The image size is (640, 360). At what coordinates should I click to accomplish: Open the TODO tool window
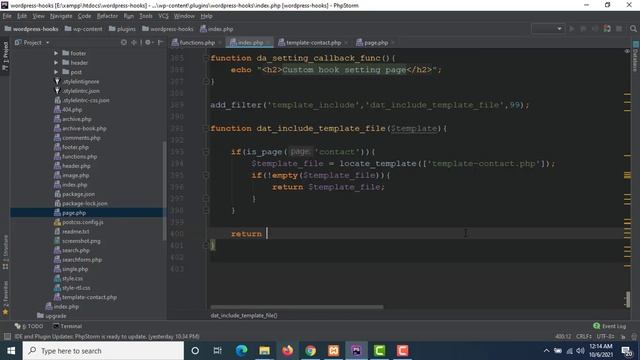(29, 326)
